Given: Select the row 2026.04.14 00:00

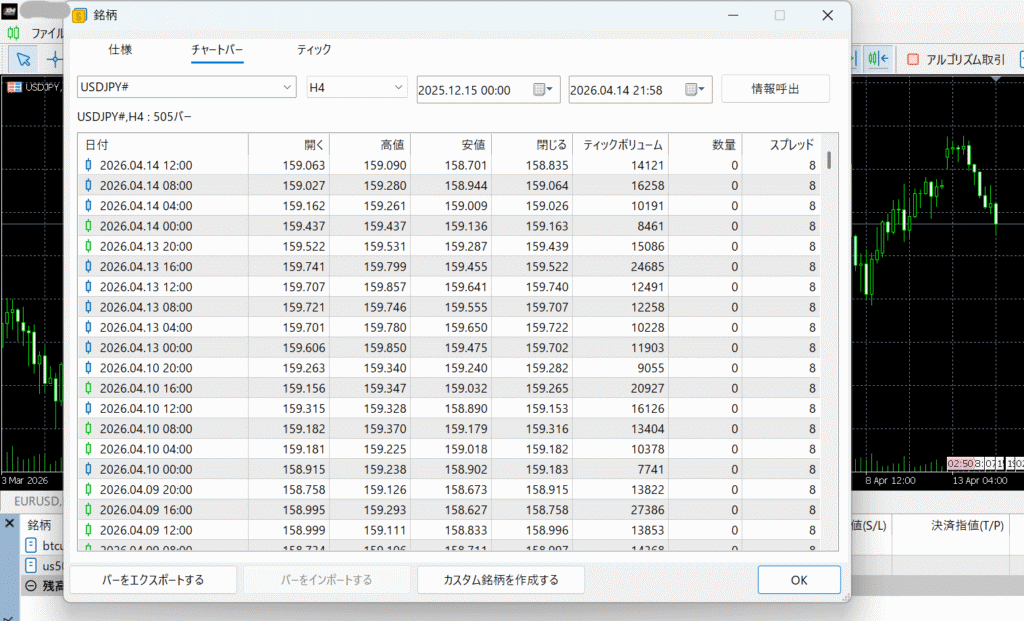Looking at the screenshot, I should (449, 226).
